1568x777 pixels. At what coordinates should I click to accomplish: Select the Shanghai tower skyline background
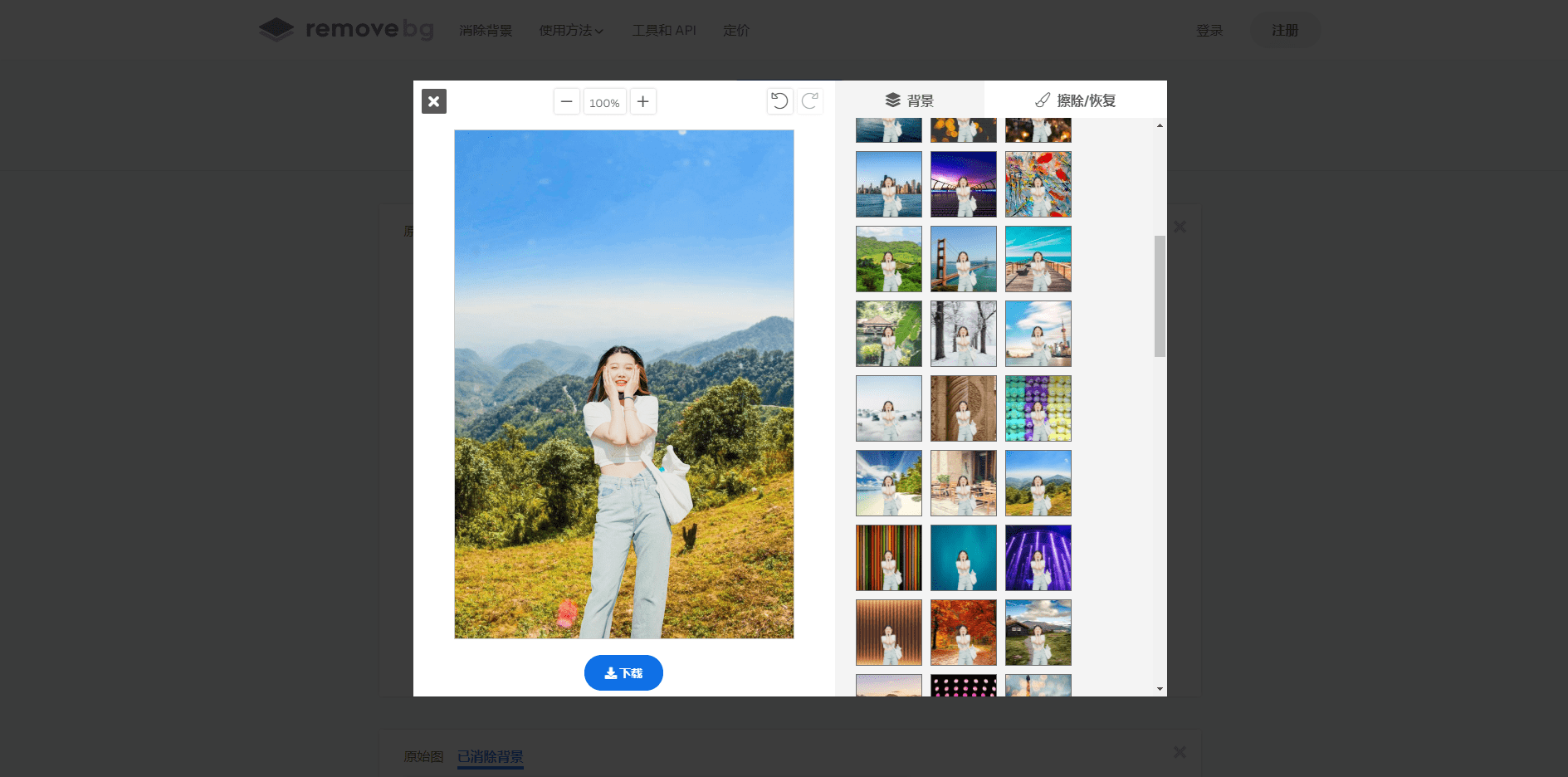[1038, 334]
